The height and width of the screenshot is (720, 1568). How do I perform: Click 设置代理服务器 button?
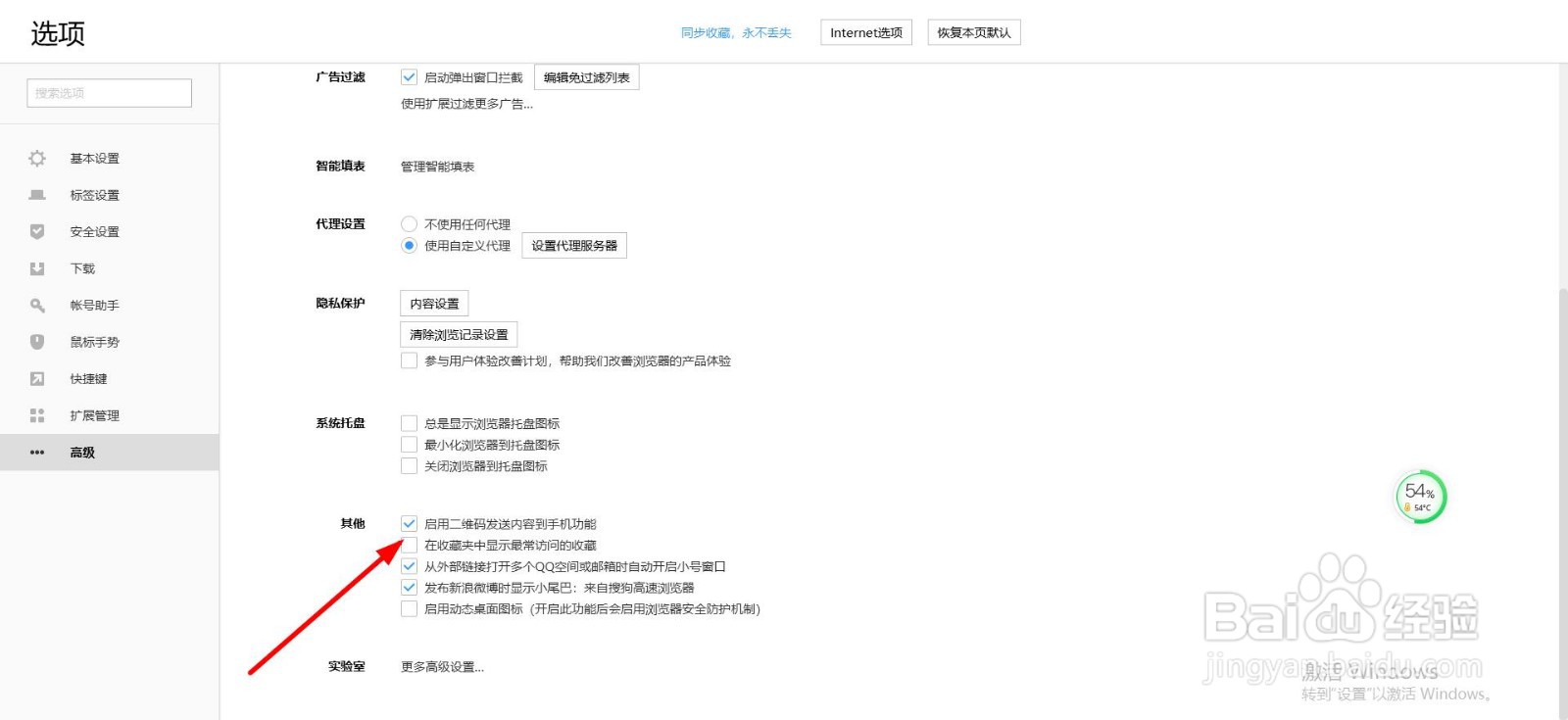coord(574,246)
